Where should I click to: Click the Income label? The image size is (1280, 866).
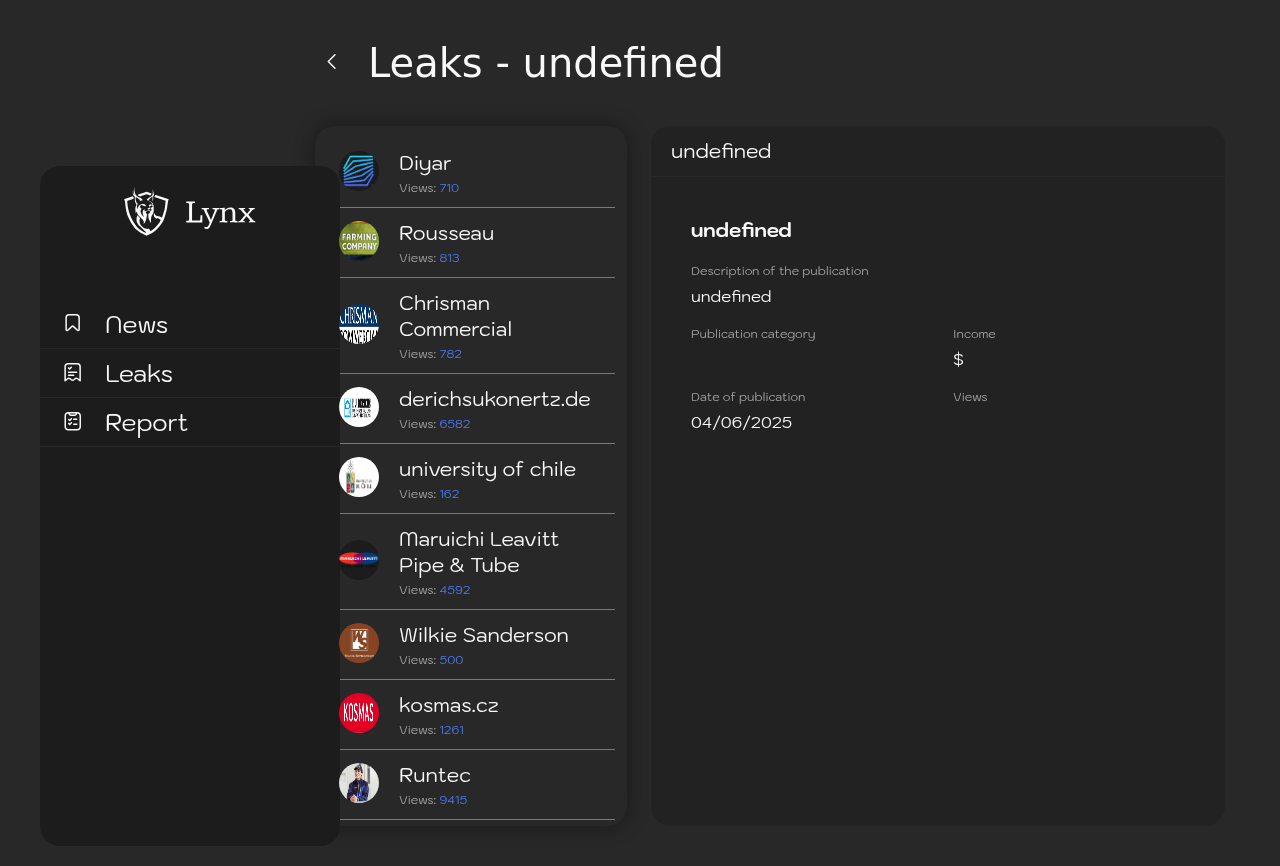point(974,334)
